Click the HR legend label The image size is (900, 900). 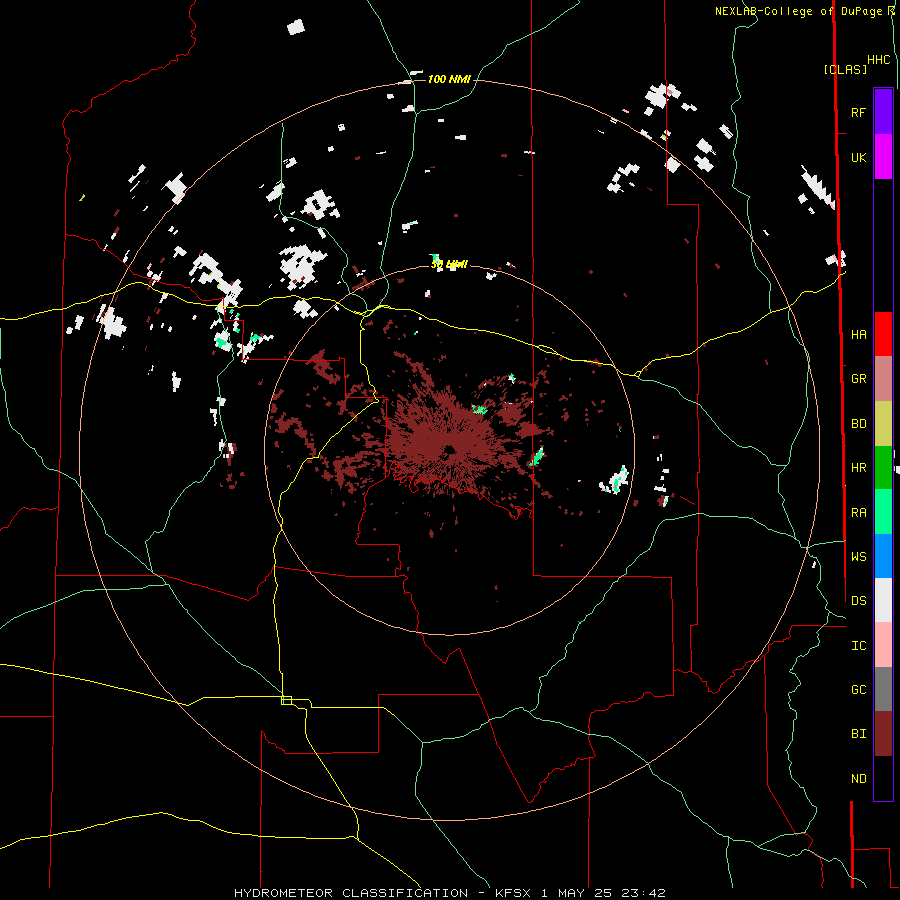(x=858, y=467)
